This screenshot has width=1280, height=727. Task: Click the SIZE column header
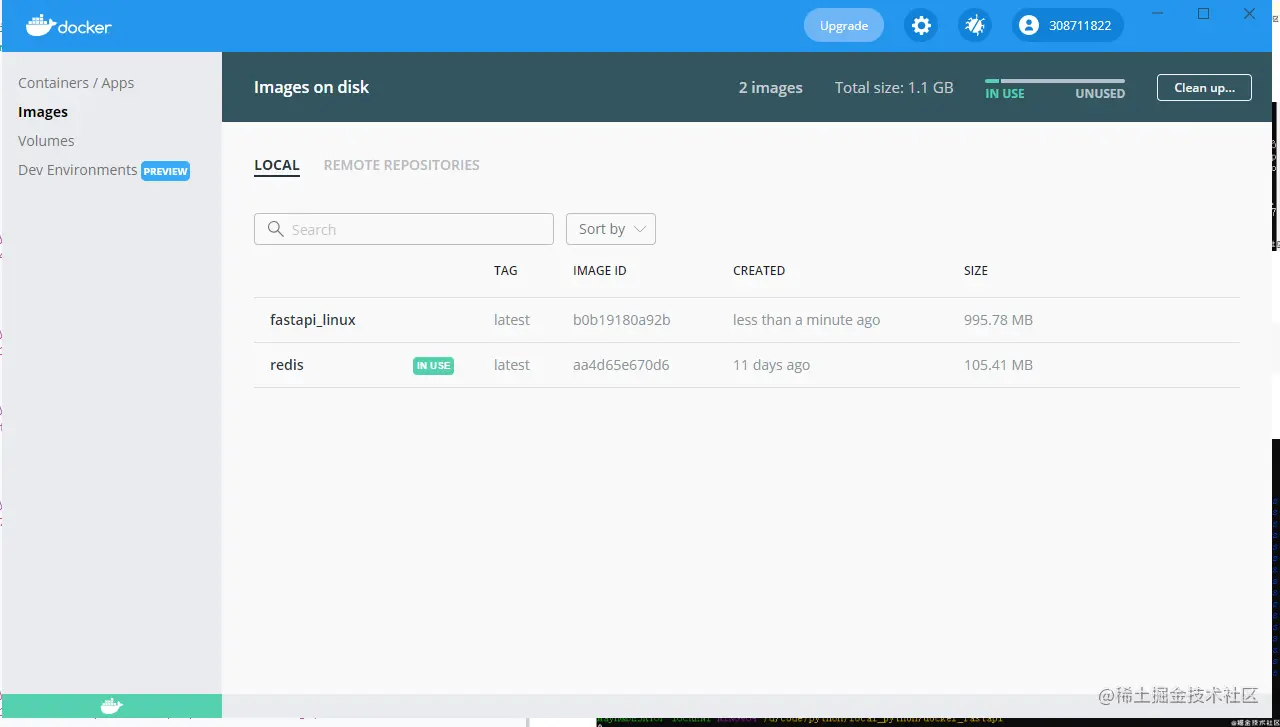point(976,271)
